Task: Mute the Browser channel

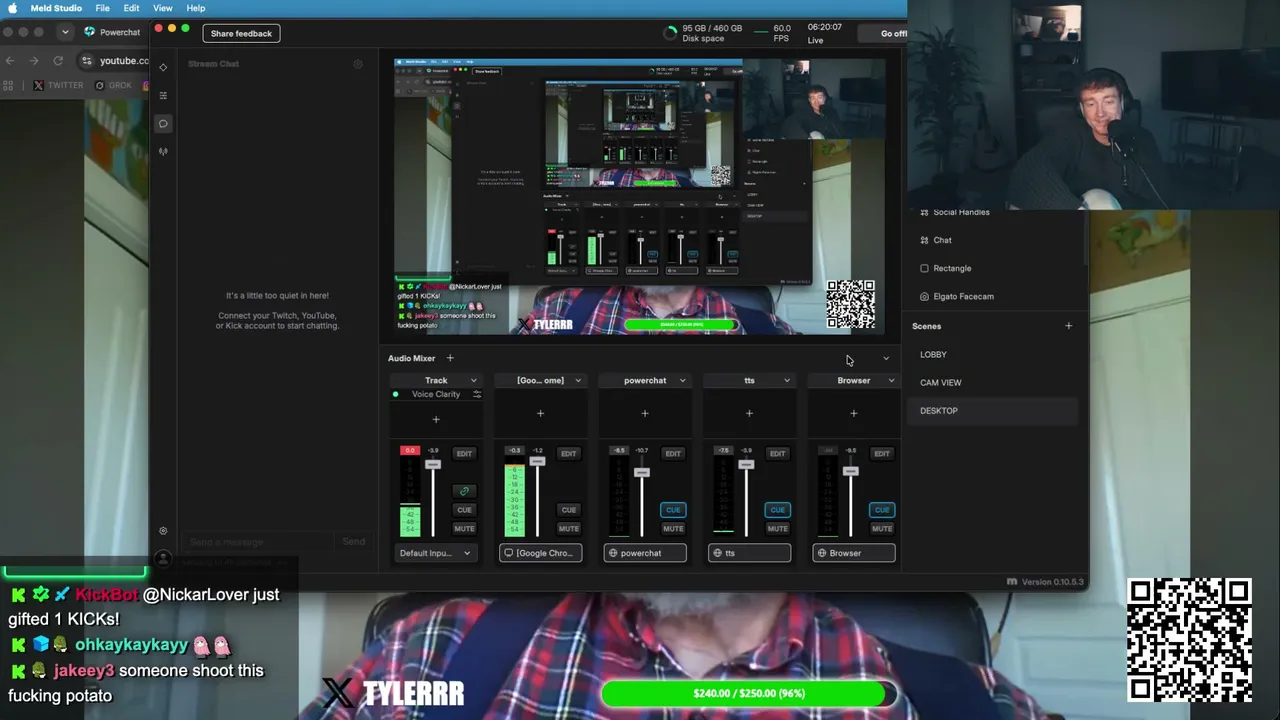Action: tap(881, 529)
